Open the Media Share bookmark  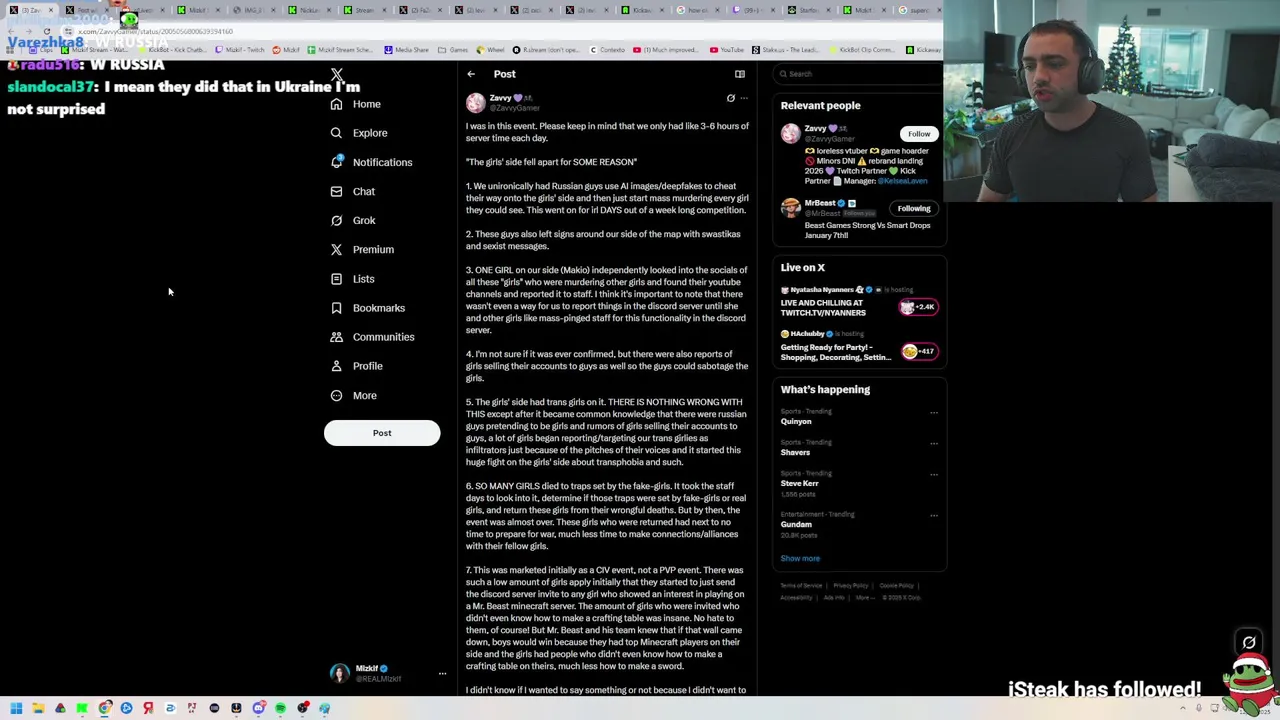coord(406,50)
